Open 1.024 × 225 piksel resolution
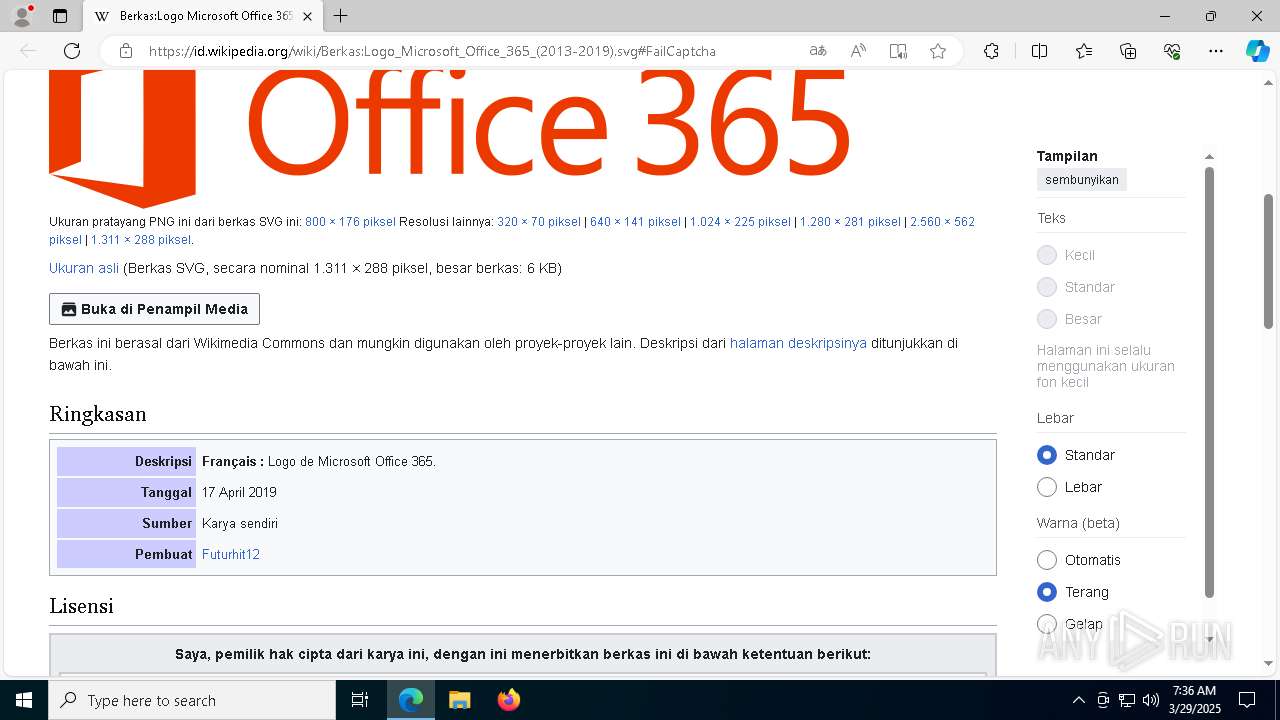Screen dimensions: 1280x720 (x=740, y=222)
